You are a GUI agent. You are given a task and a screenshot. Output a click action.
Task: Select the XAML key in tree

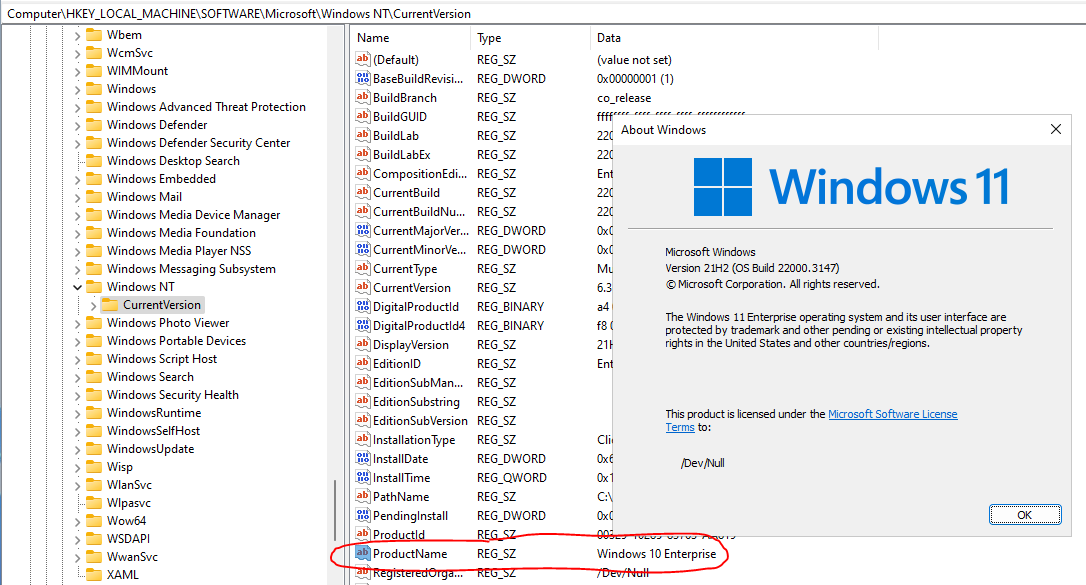tap(123, 575)
